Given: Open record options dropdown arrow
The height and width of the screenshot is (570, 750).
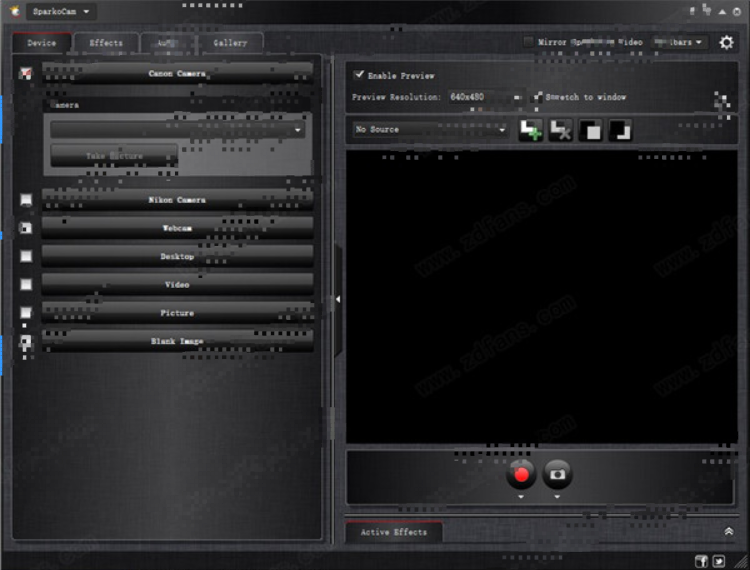Looking at the screenshot, I should coord(521,497).
